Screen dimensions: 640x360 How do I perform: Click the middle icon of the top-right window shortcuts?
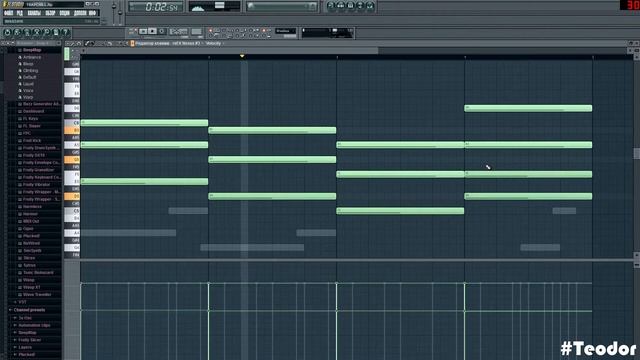[x=350, y=6]
